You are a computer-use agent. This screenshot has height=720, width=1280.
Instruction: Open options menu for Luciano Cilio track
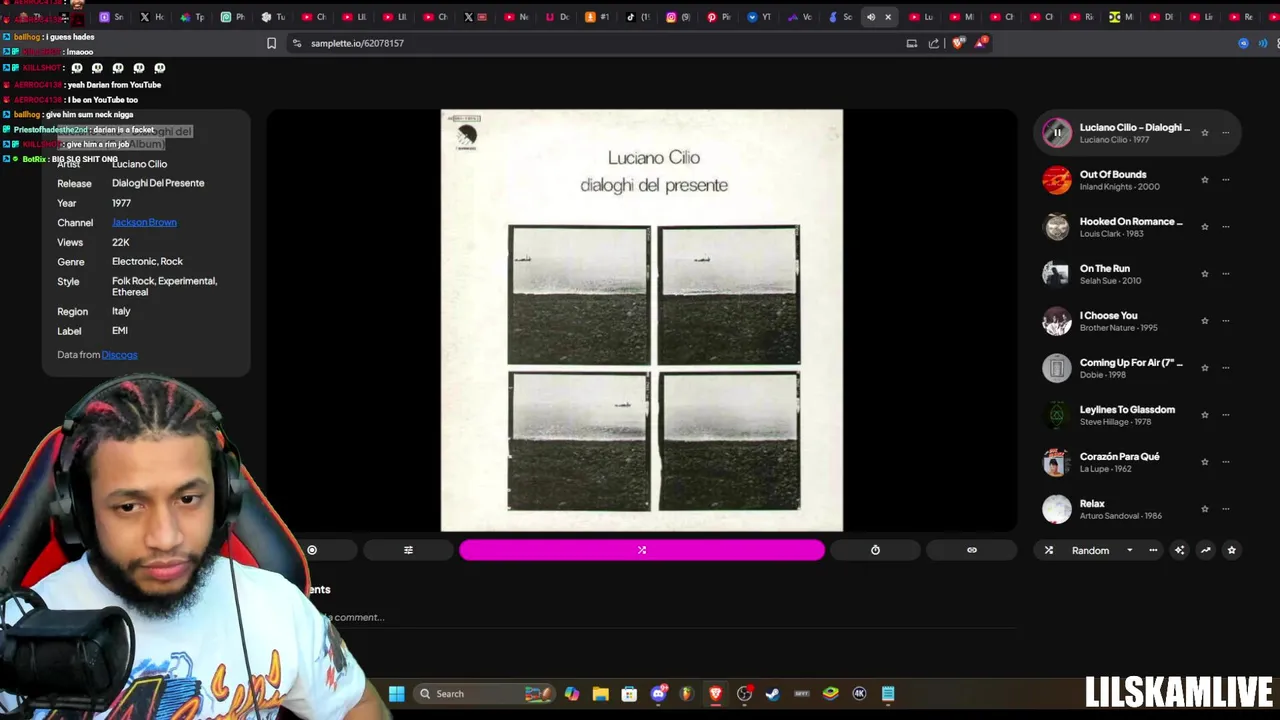point(1226,133)
